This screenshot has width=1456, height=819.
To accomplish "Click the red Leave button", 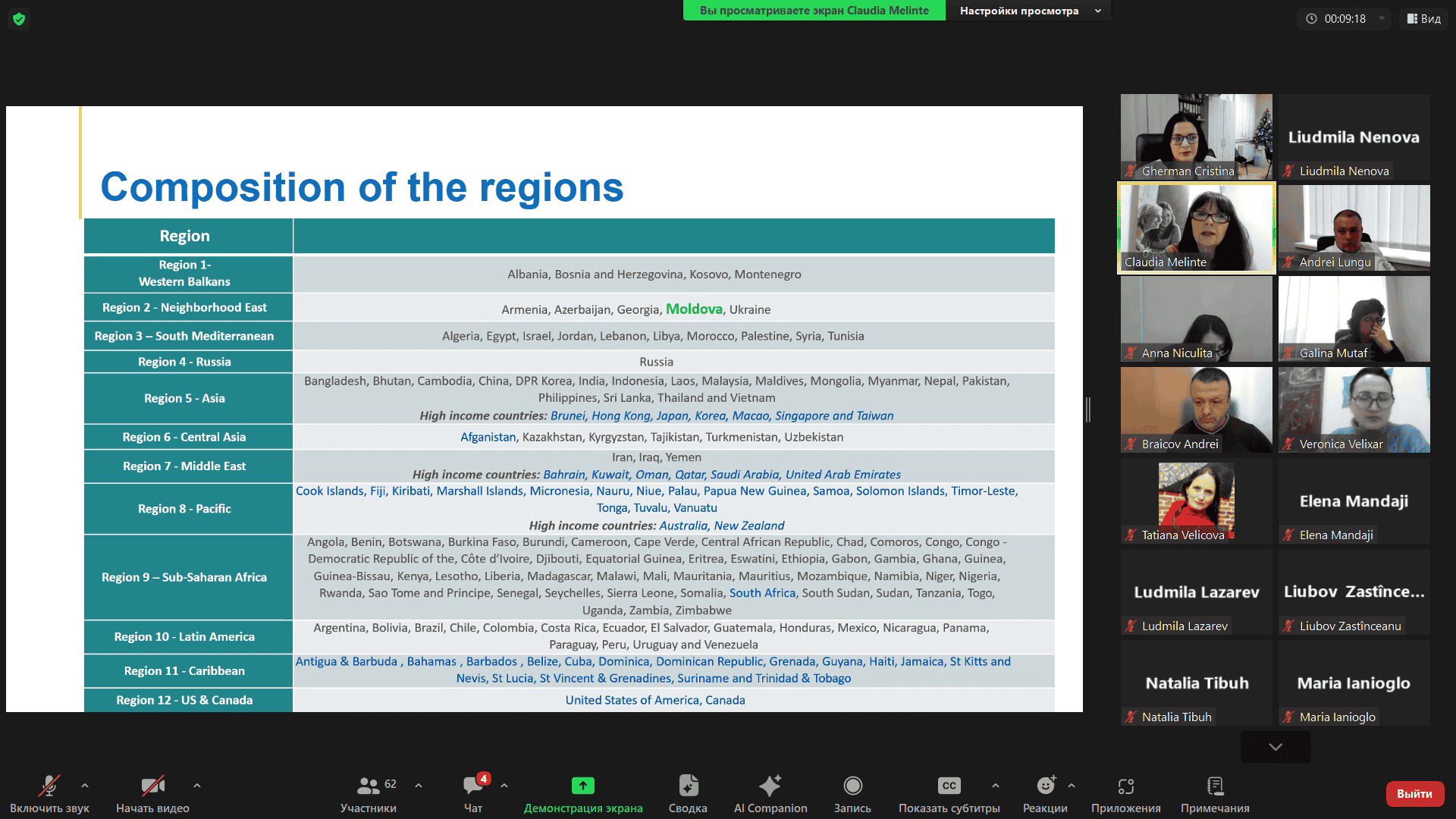I will point(1414,794).
